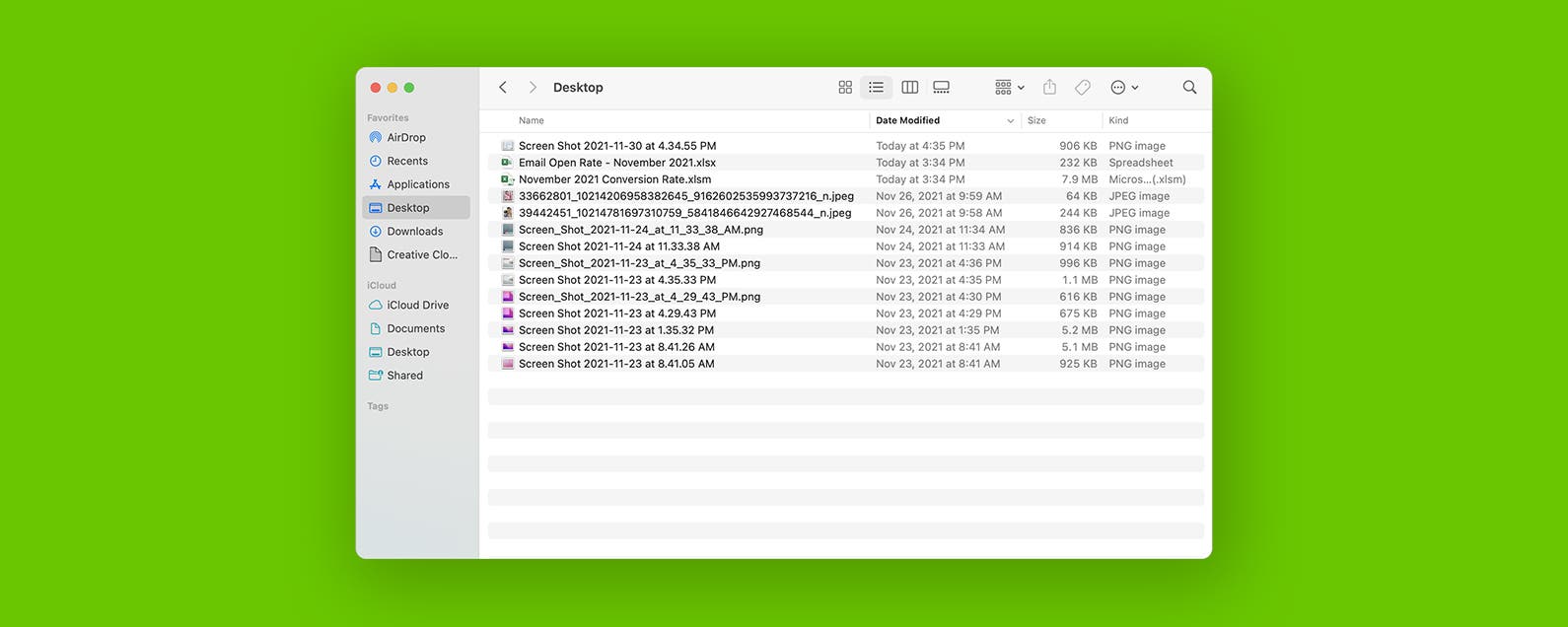Screen dimensions: 1568x627
Task: Select Desktop under Favorites
Action: tap(416, 208)
